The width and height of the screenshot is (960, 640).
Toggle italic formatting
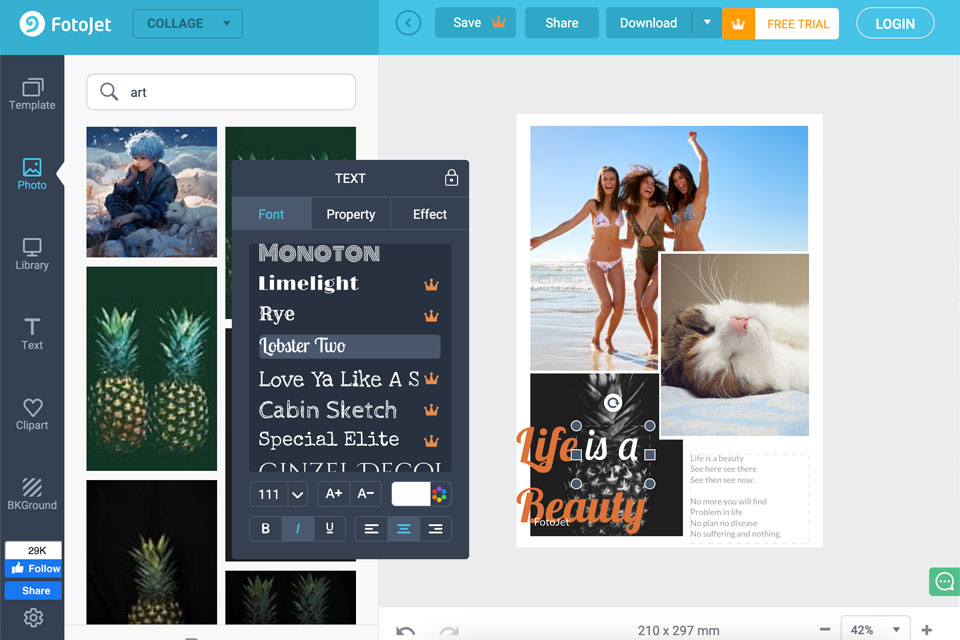click(298, 529)
